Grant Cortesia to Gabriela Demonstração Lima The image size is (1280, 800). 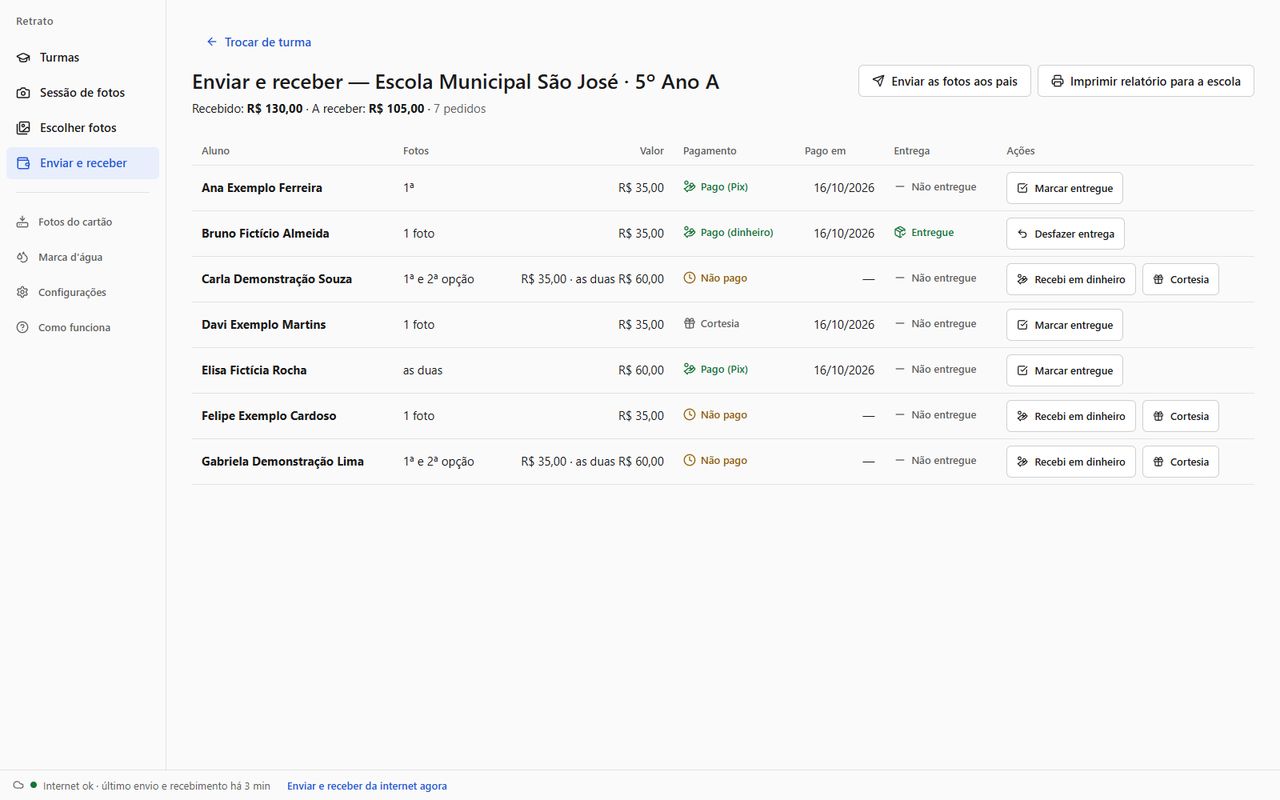(1180, 462)
